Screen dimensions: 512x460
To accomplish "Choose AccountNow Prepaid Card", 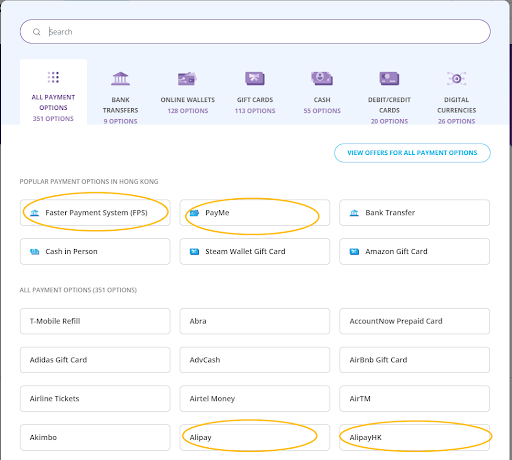I will point(415,321).
